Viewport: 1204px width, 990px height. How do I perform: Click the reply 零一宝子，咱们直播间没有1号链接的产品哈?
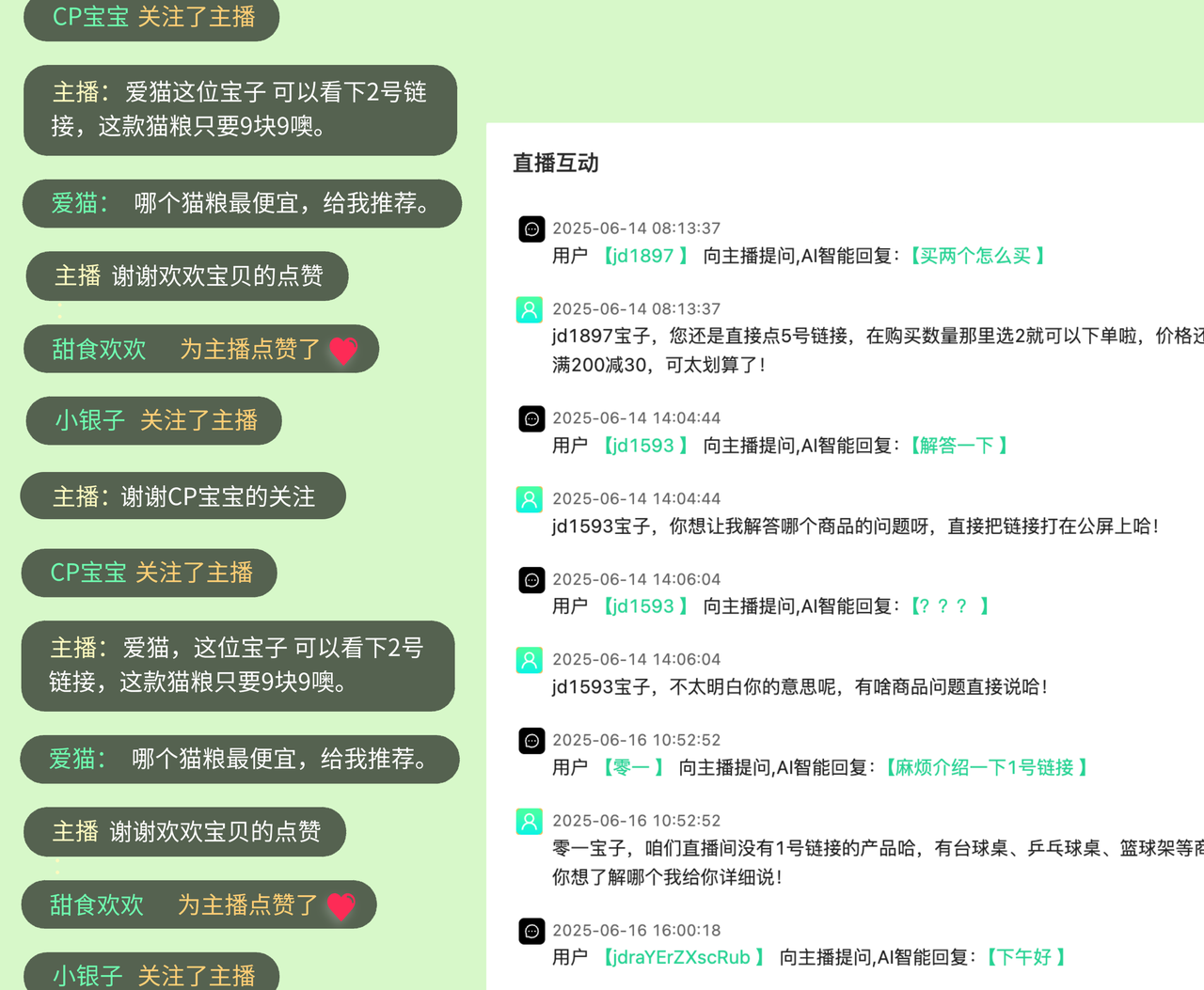[x=878, y=862]
